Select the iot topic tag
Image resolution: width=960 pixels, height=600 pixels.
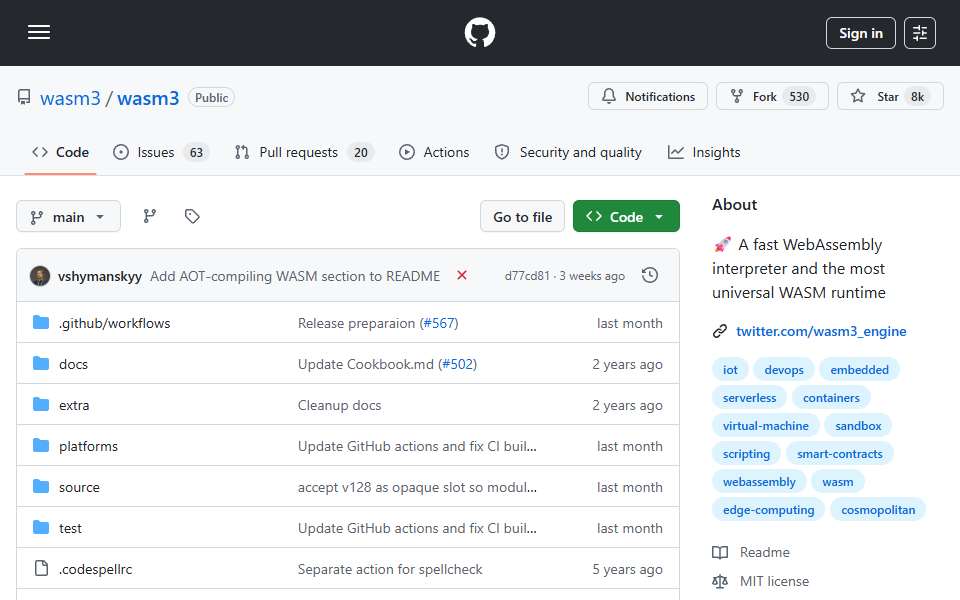pos(730,370)
